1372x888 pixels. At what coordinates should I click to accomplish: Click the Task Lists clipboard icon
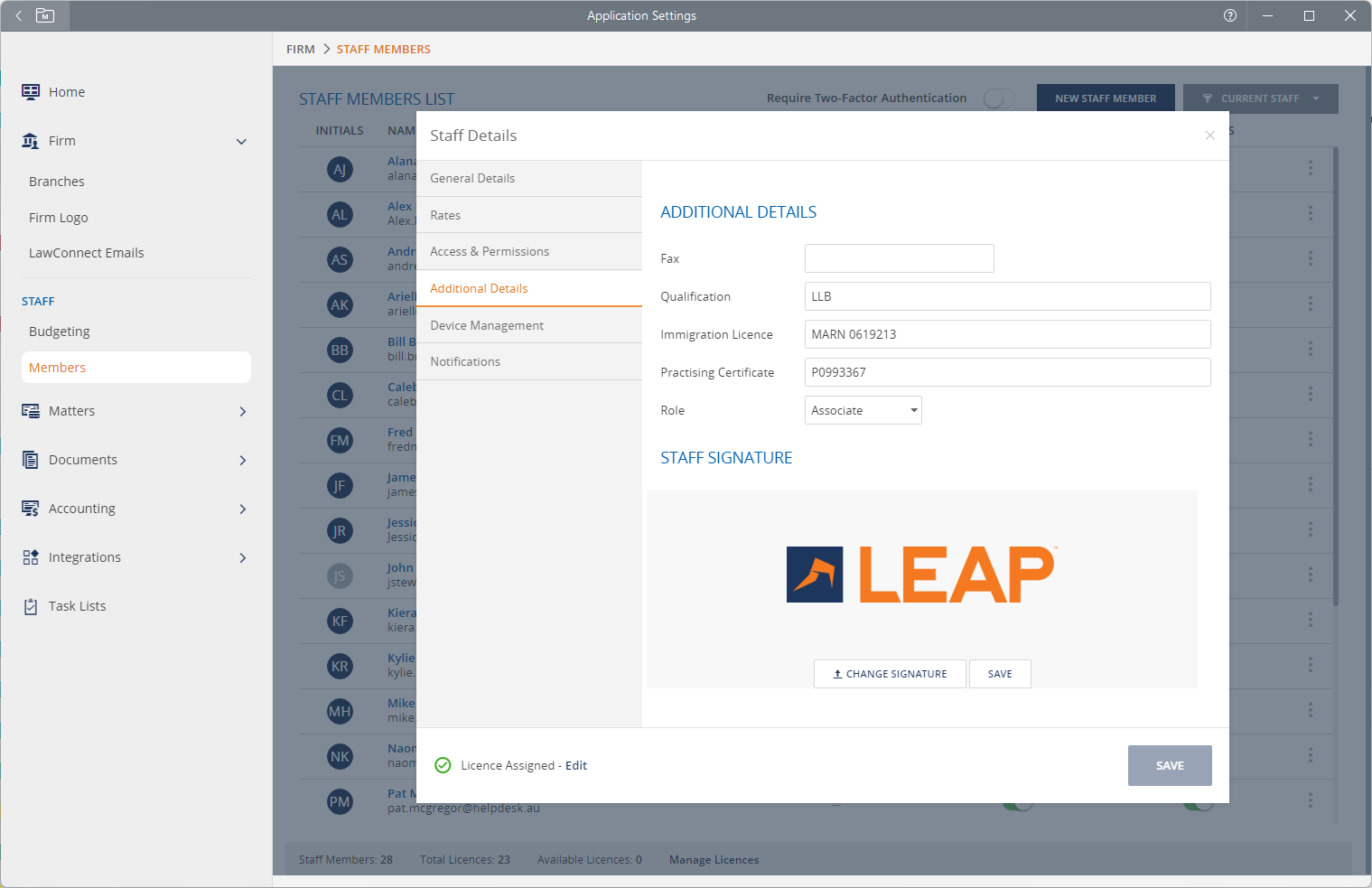pyautogui.click(x=31, y=606)
